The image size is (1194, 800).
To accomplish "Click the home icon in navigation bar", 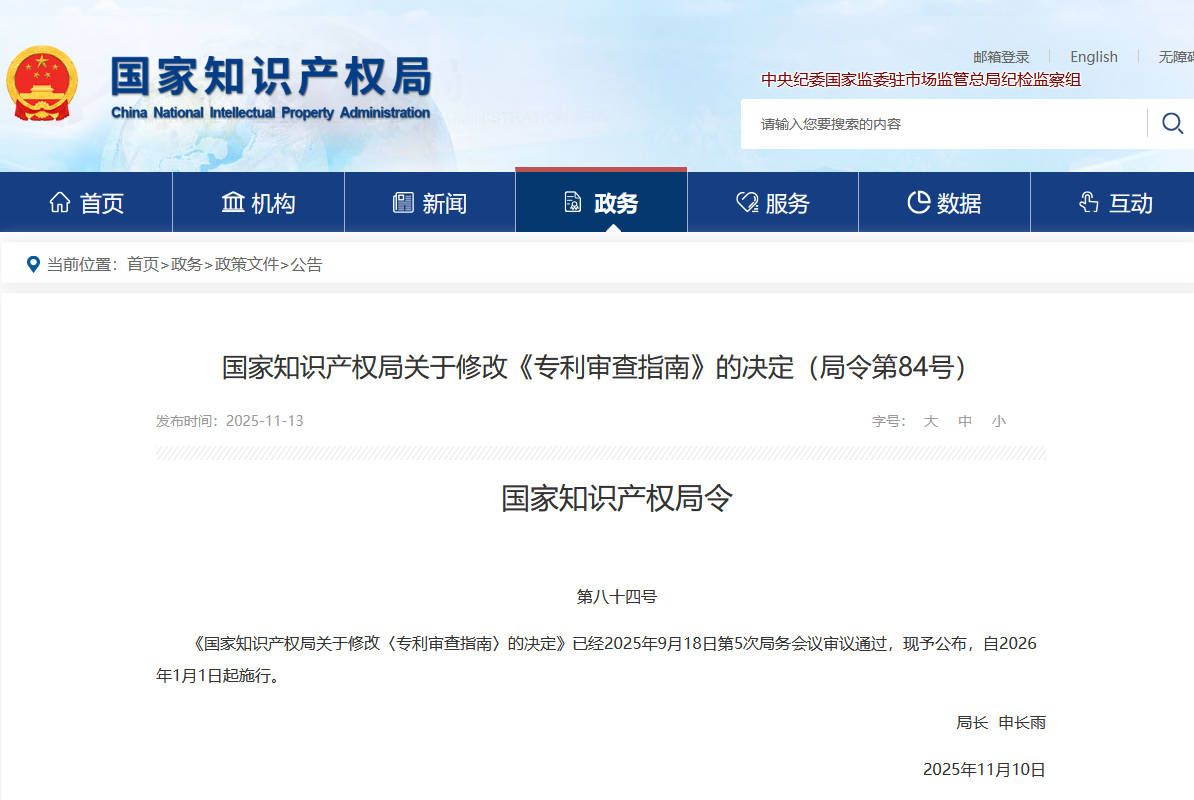I will point(60,203).
